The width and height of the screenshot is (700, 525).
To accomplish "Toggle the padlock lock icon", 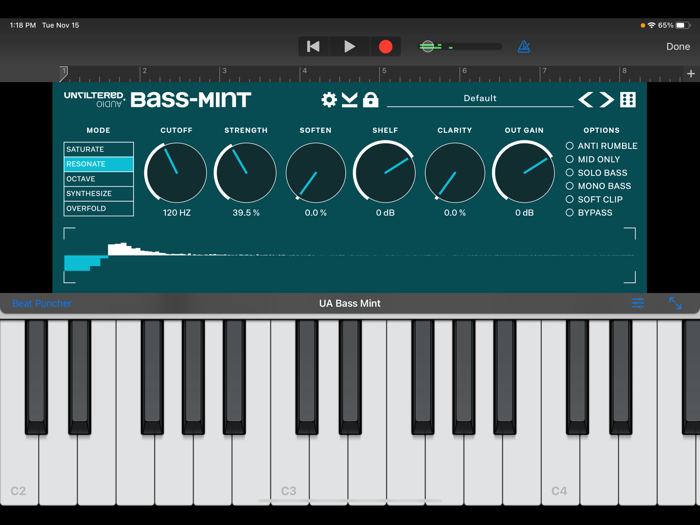I will pyautogui.click(x=371, y=100).
